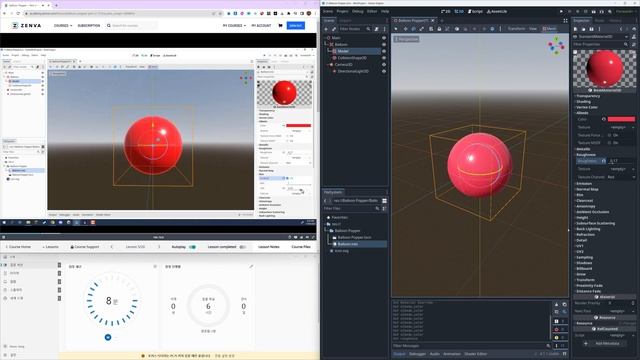Switch Godot workspace to 3D

459,11
